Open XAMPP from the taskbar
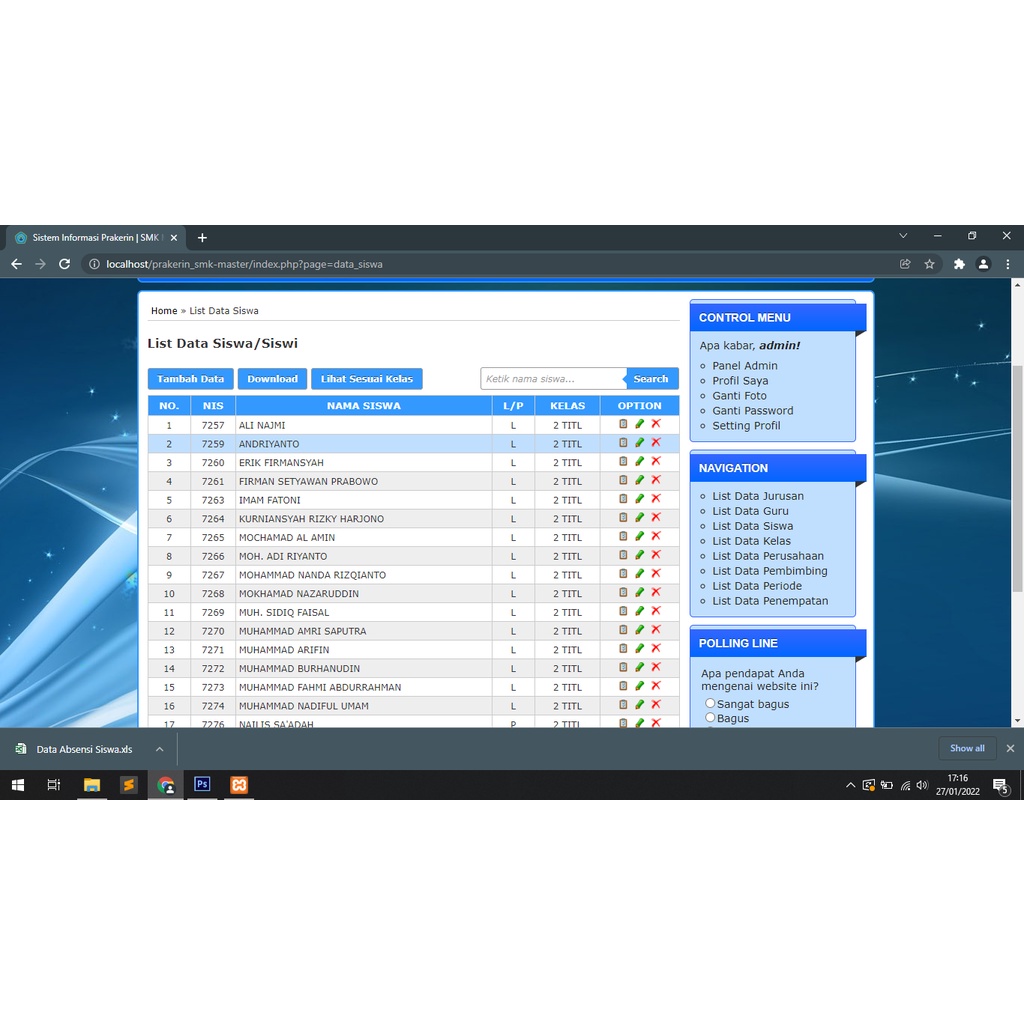 (239, 784)
